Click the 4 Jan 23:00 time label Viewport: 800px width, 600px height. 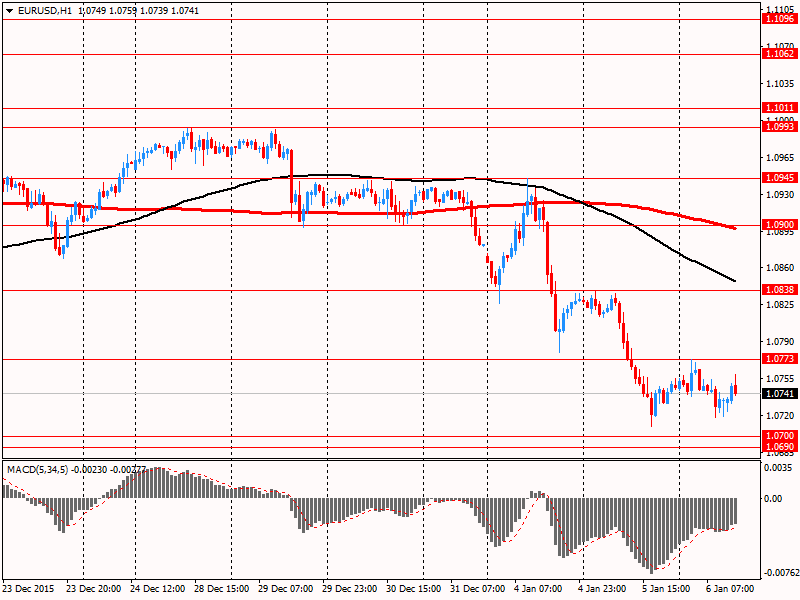tap(602, 588)
